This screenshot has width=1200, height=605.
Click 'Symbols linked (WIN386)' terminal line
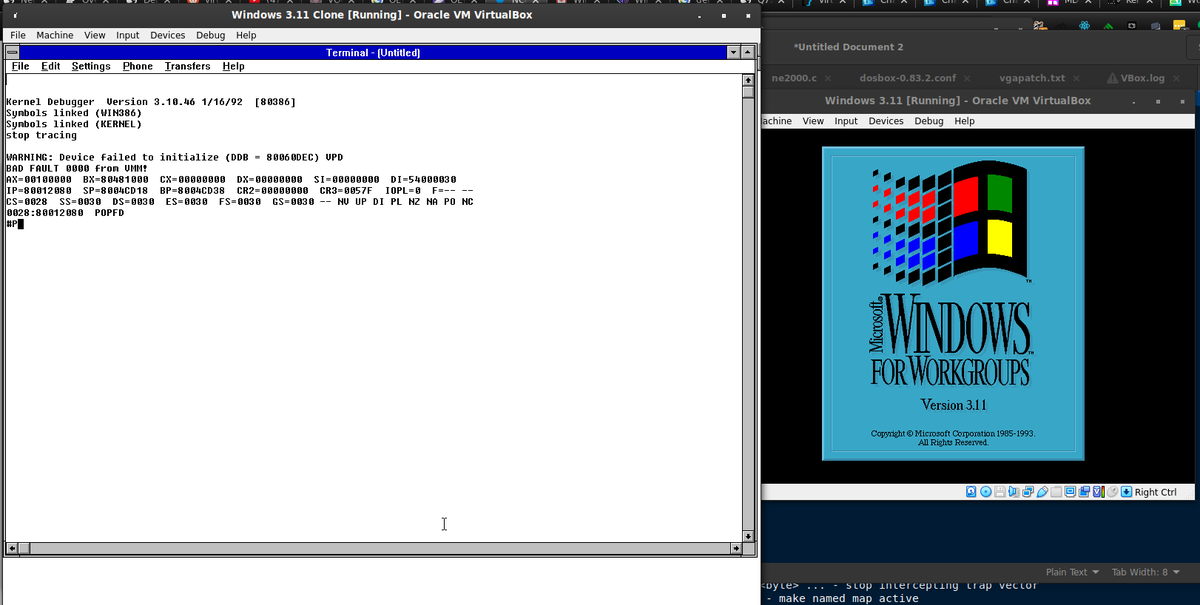[74, 113]
